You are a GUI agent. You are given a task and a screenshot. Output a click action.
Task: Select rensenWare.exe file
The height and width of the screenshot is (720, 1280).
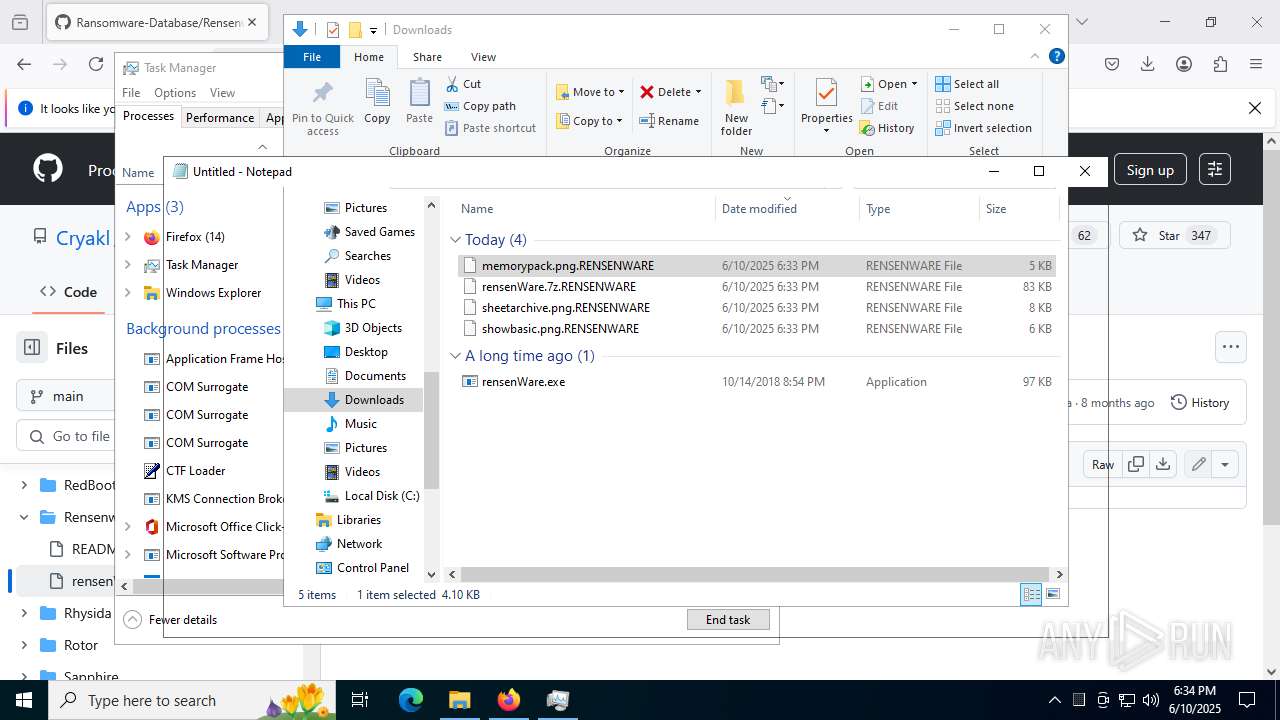click(x=523, y=382)
